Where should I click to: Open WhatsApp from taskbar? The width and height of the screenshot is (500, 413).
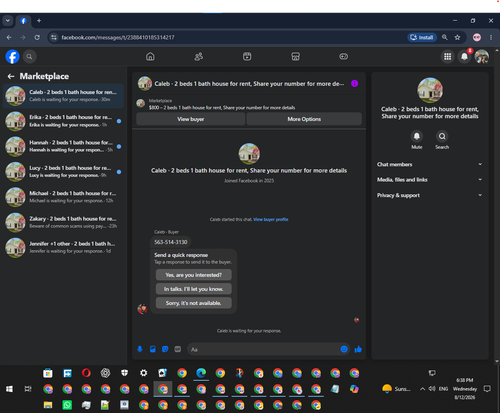tap(67, 405)
